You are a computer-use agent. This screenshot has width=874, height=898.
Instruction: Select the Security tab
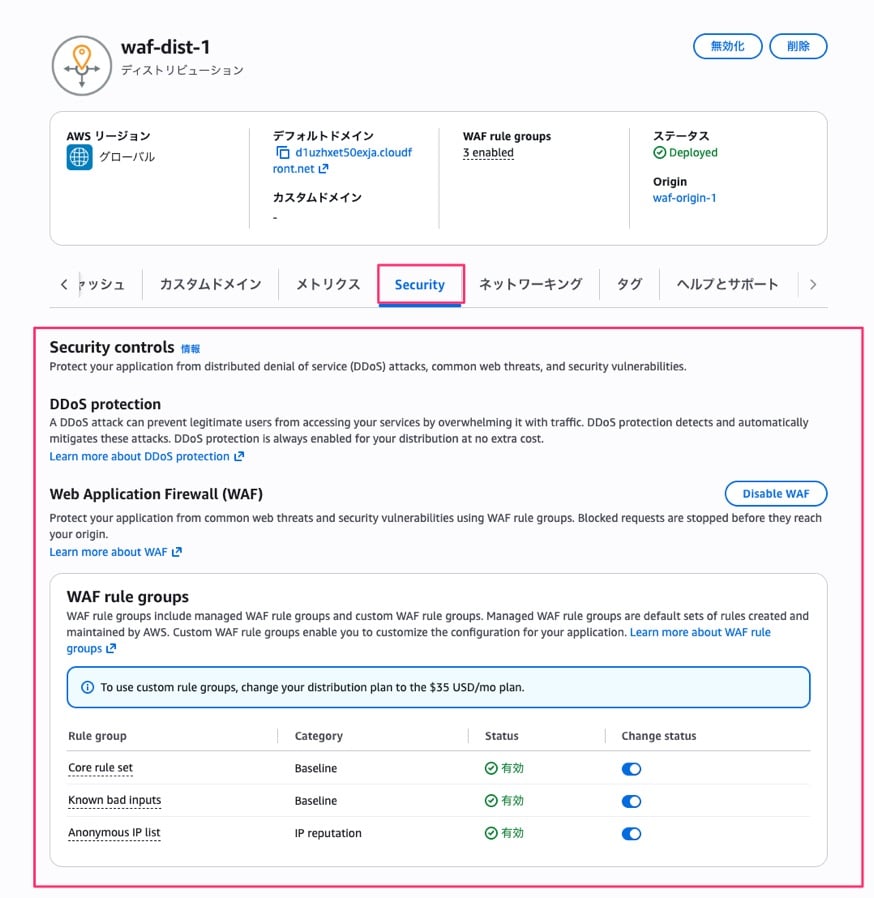click(420, 285)
